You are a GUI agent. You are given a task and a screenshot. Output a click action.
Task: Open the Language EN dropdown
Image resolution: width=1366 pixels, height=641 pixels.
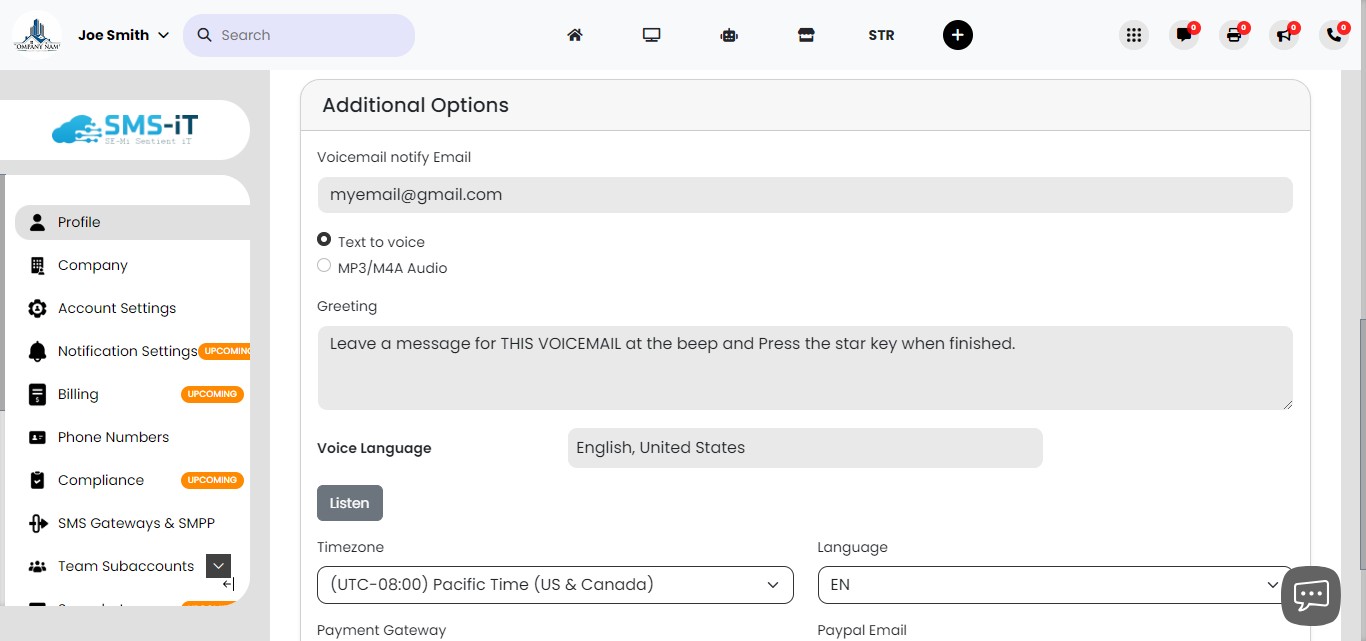(1054, 585)
